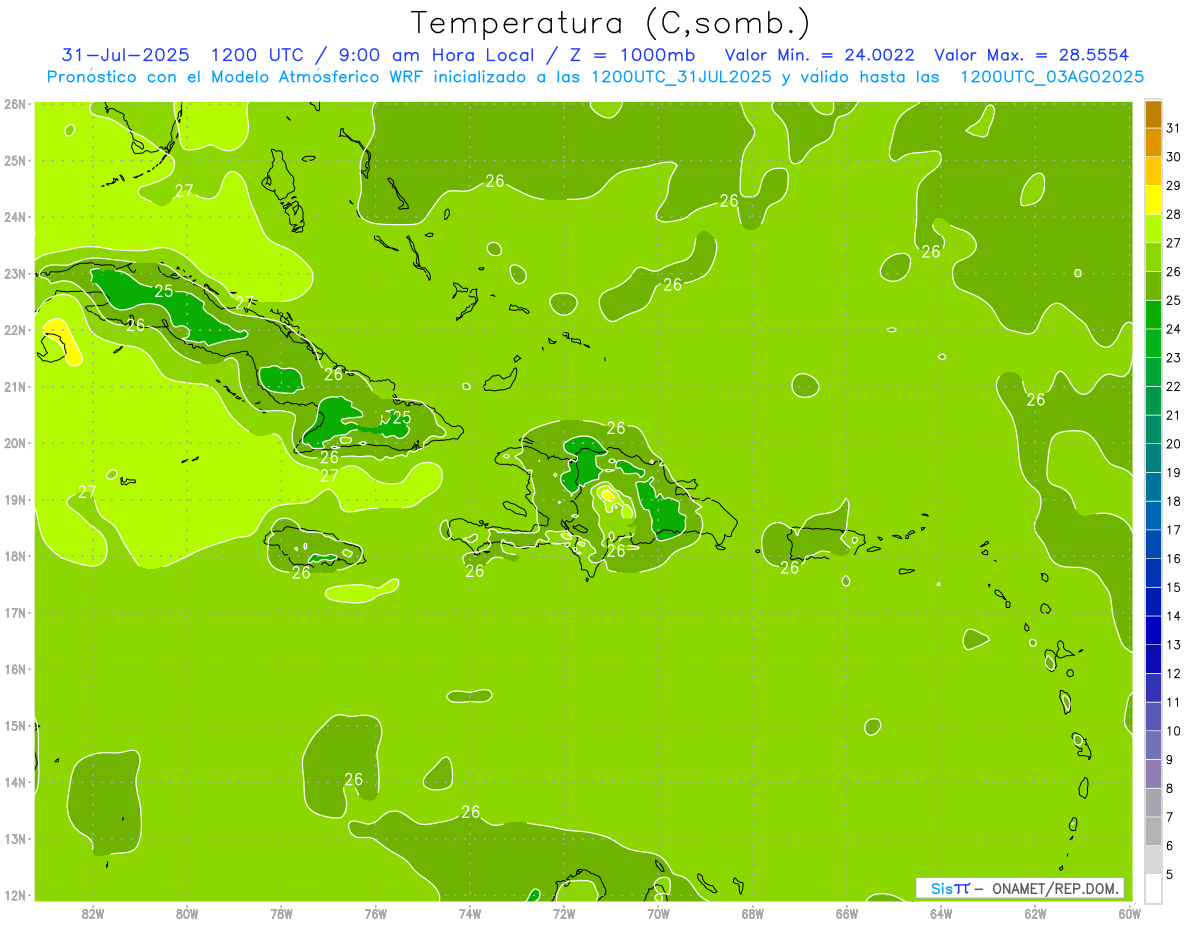This screenshot has width=1200, height=927.
Task: Click colorbar number label 13
Action: pyautogui.click(x=1174, y=645)
